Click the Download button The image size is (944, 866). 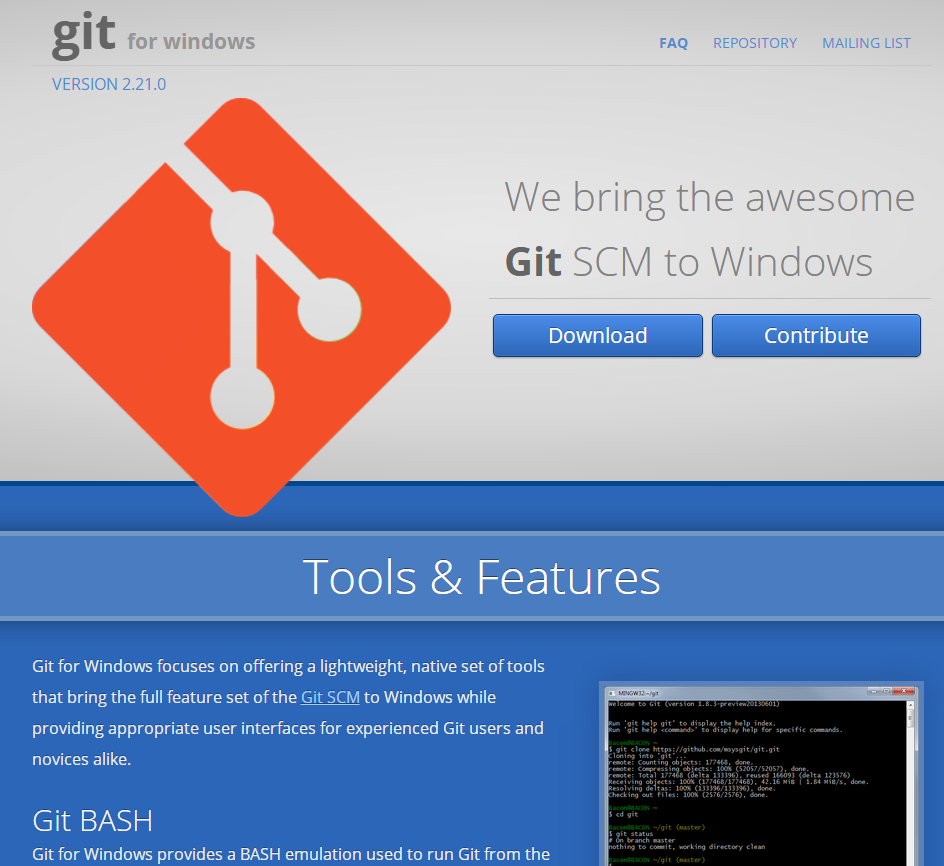pyautogui.click(x=598, y=335)
